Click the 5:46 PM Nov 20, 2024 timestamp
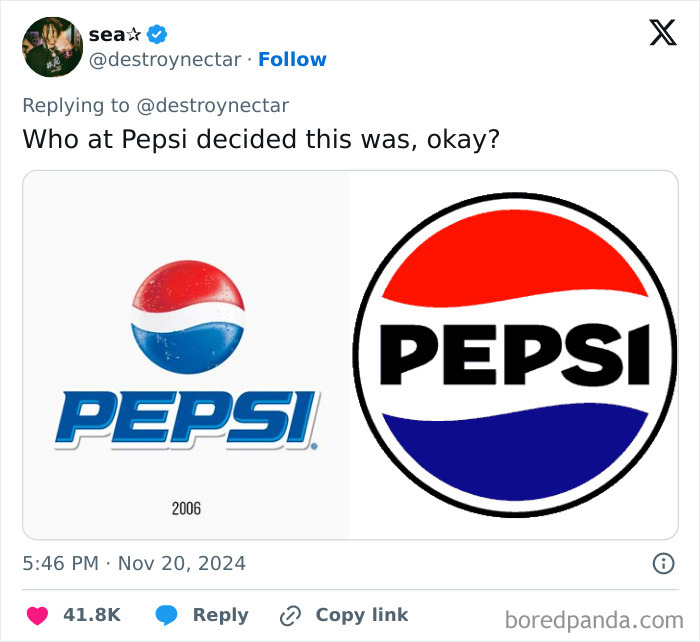This screenshot has width=700, height=642. (x=134, y=563)
